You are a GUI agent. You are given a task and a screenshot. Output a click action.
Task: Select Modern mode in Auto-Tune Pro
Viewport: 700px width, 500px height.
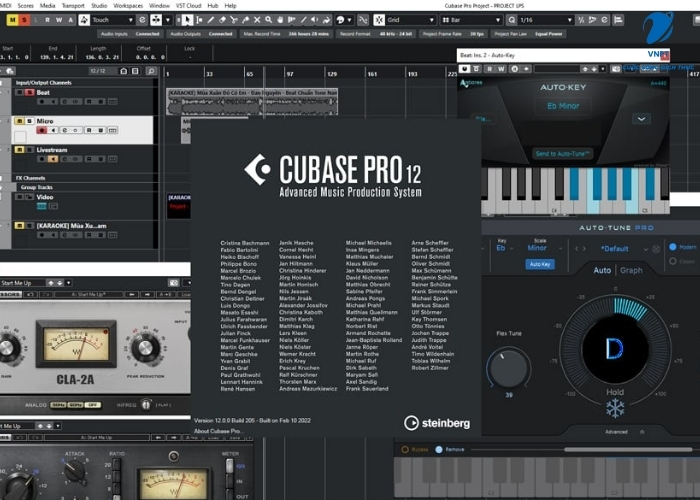(x=673, y=246)
